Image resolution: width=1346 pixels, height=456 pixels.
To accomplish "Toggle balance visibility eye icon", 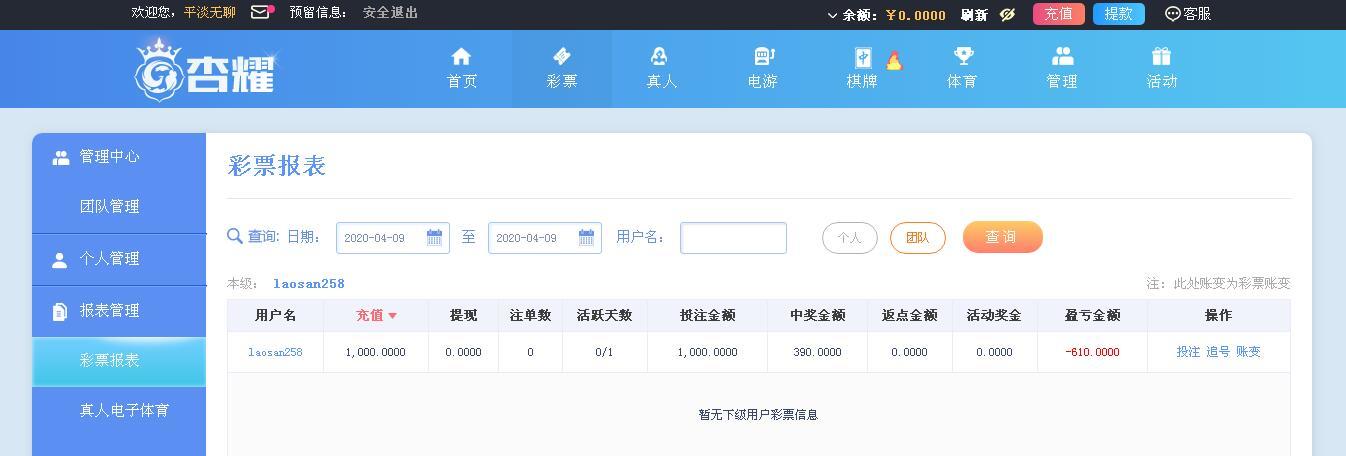I will 1008,14.
